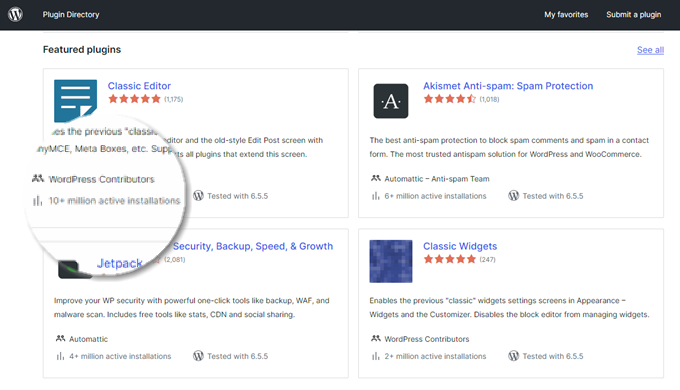This screenshot has height=390, width=680.
Task: Go to My favorites
Action: [566, 15]
